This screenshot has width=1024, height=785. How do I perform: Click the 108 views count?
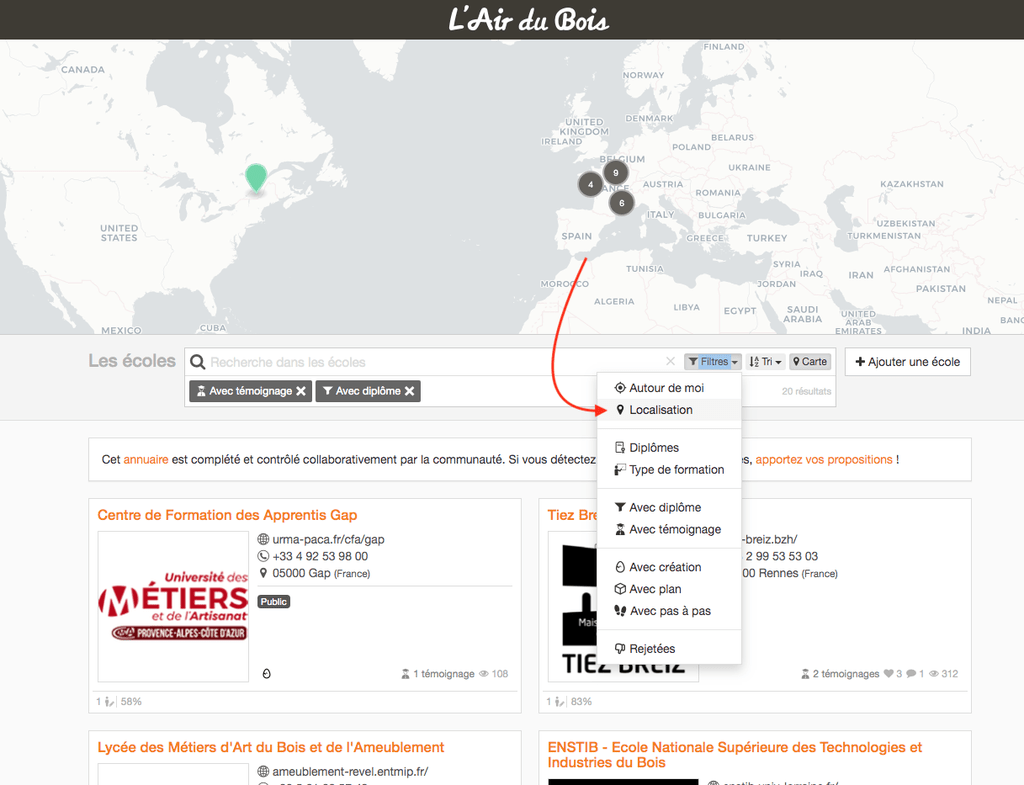[494, 674]
